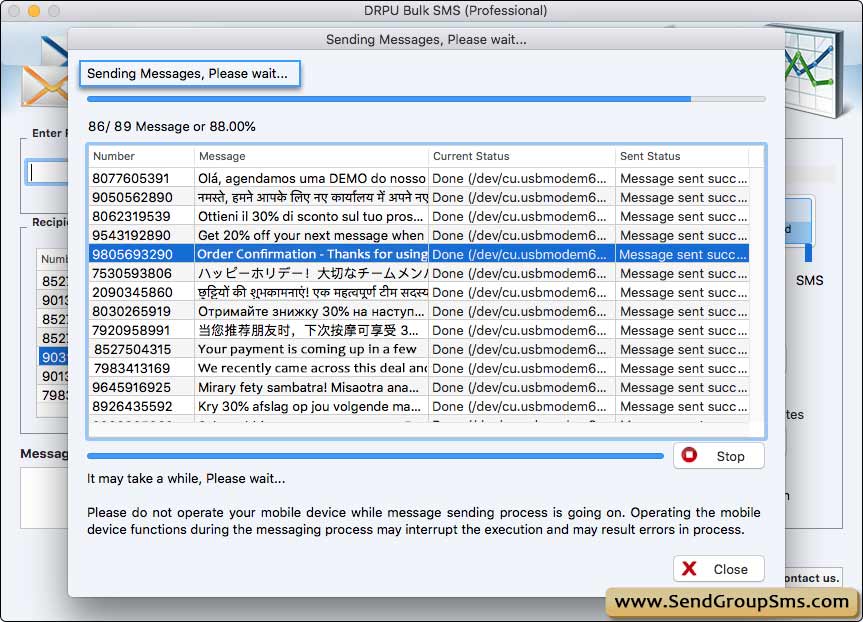Click the '86/ 89 Message or 88.00%' progress text

[x=172, y=126]
